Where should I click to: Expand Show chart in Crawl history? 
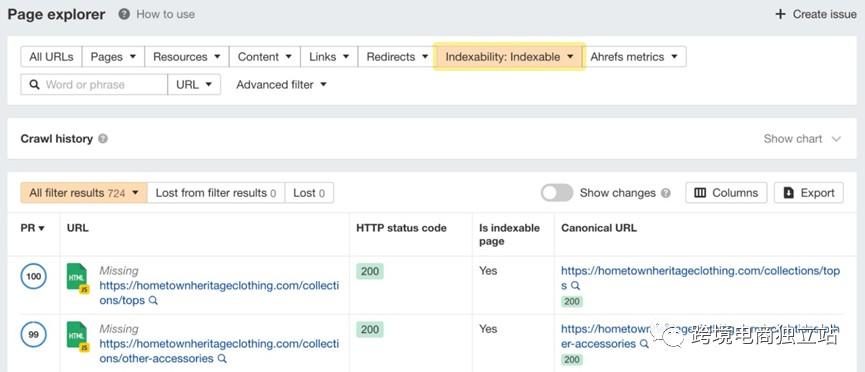[x=802, y=139]
